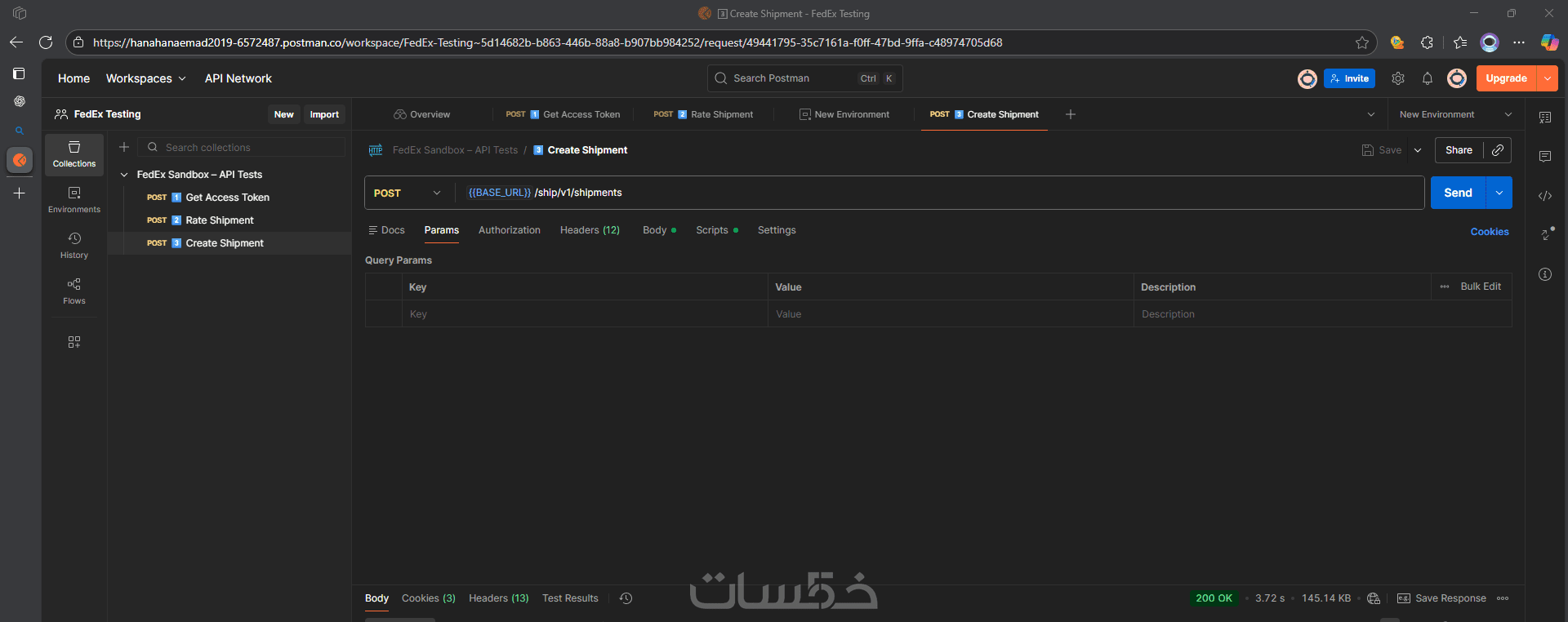Open the Save options dropdown arrow
Screen dimensions: 1568x622
(1418, 150)
